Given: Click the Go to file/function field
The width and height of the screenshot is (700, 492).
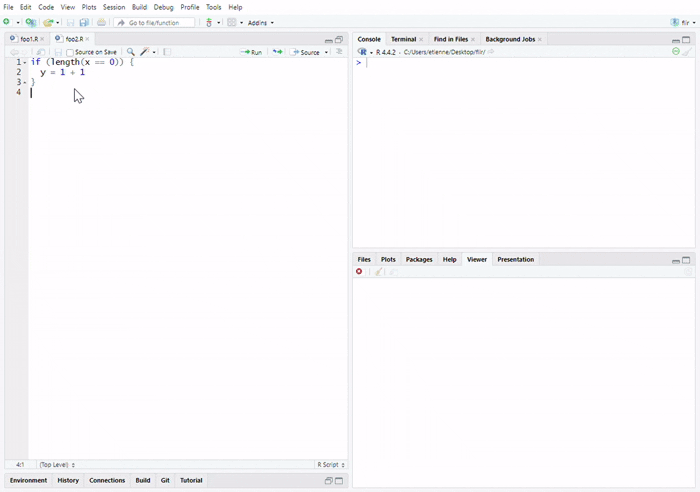Looking at the screenshot, I should coord(154,22).
